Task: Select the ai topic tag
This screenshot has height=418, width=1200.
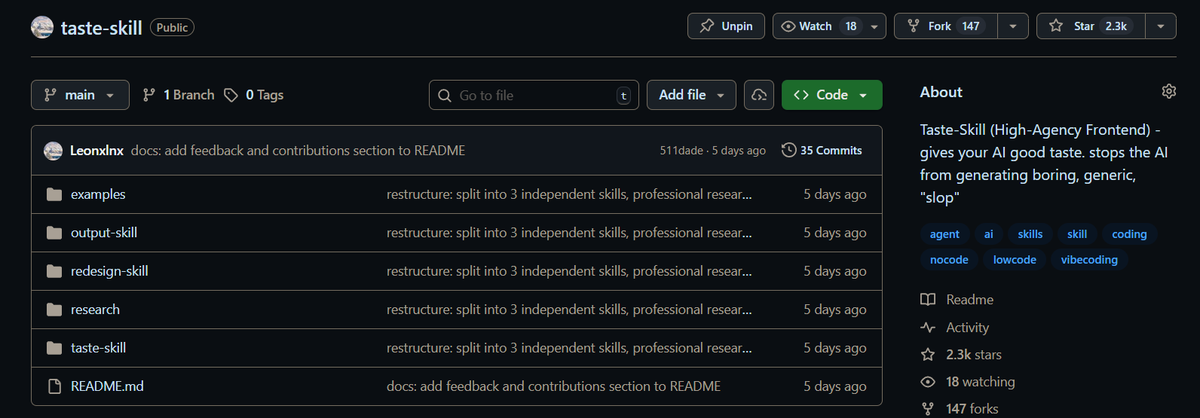Action: coord(988,234)
